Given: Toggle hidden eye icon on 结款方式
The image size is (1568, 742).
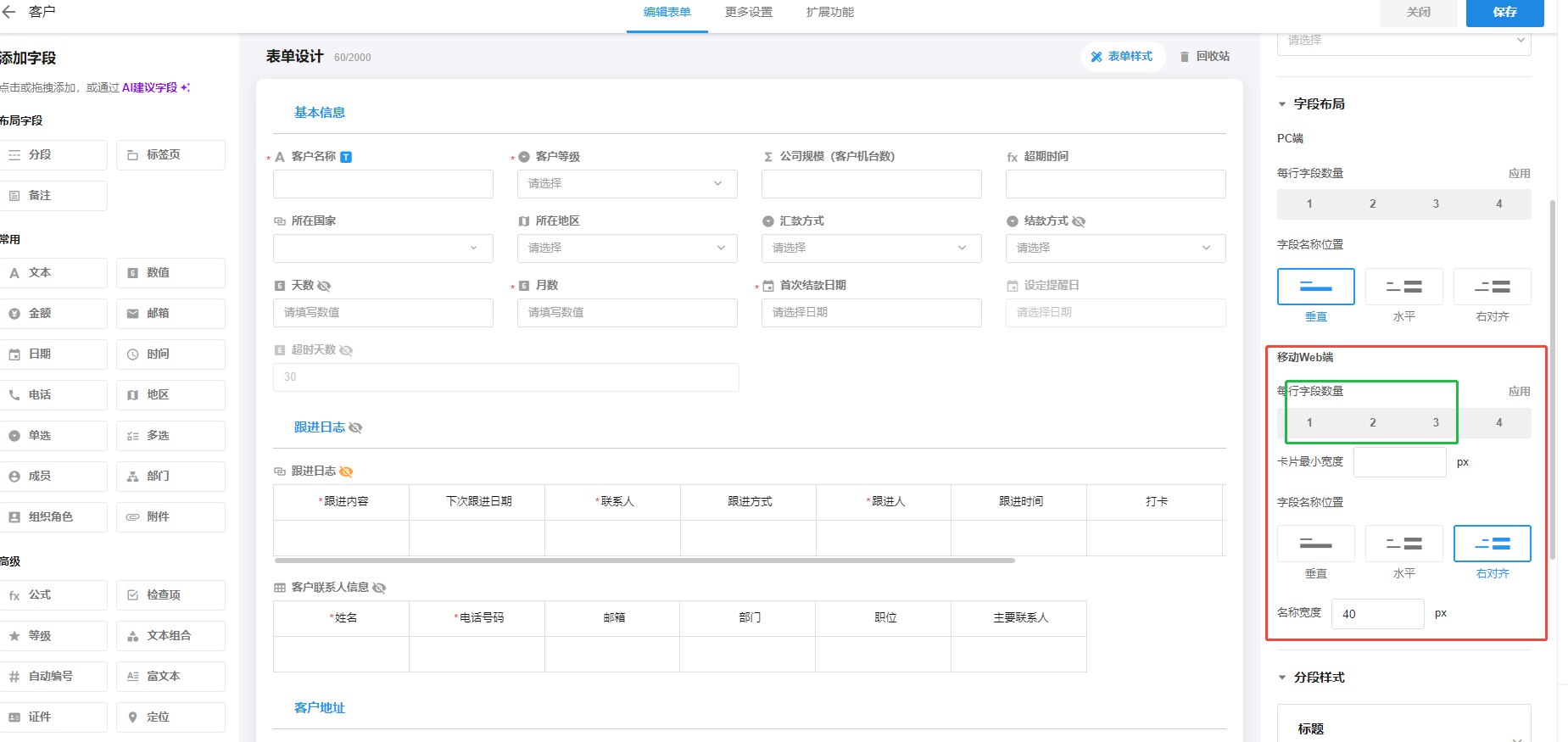Looking at the screenshot, I should click(1079, 221).
